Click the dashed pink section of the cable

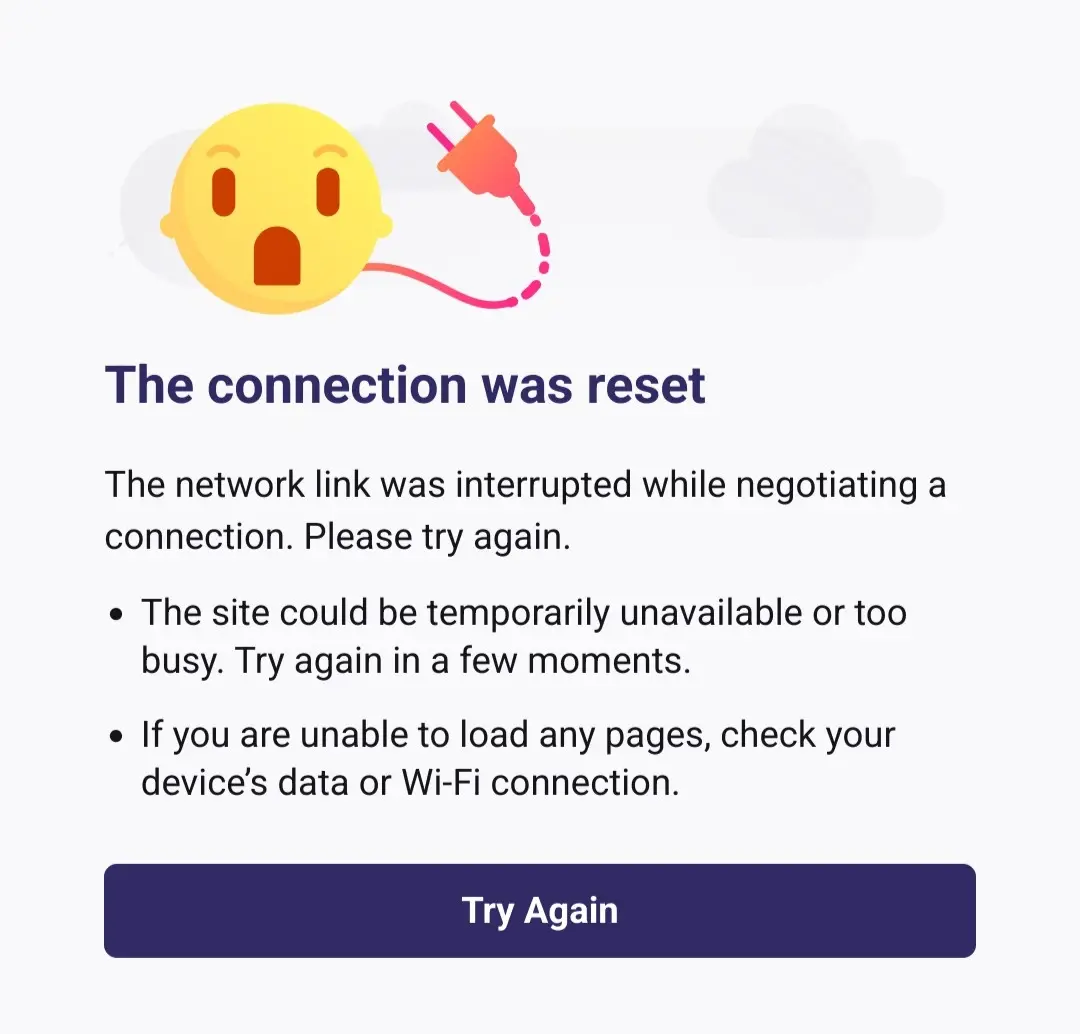(x=534, y=262)
